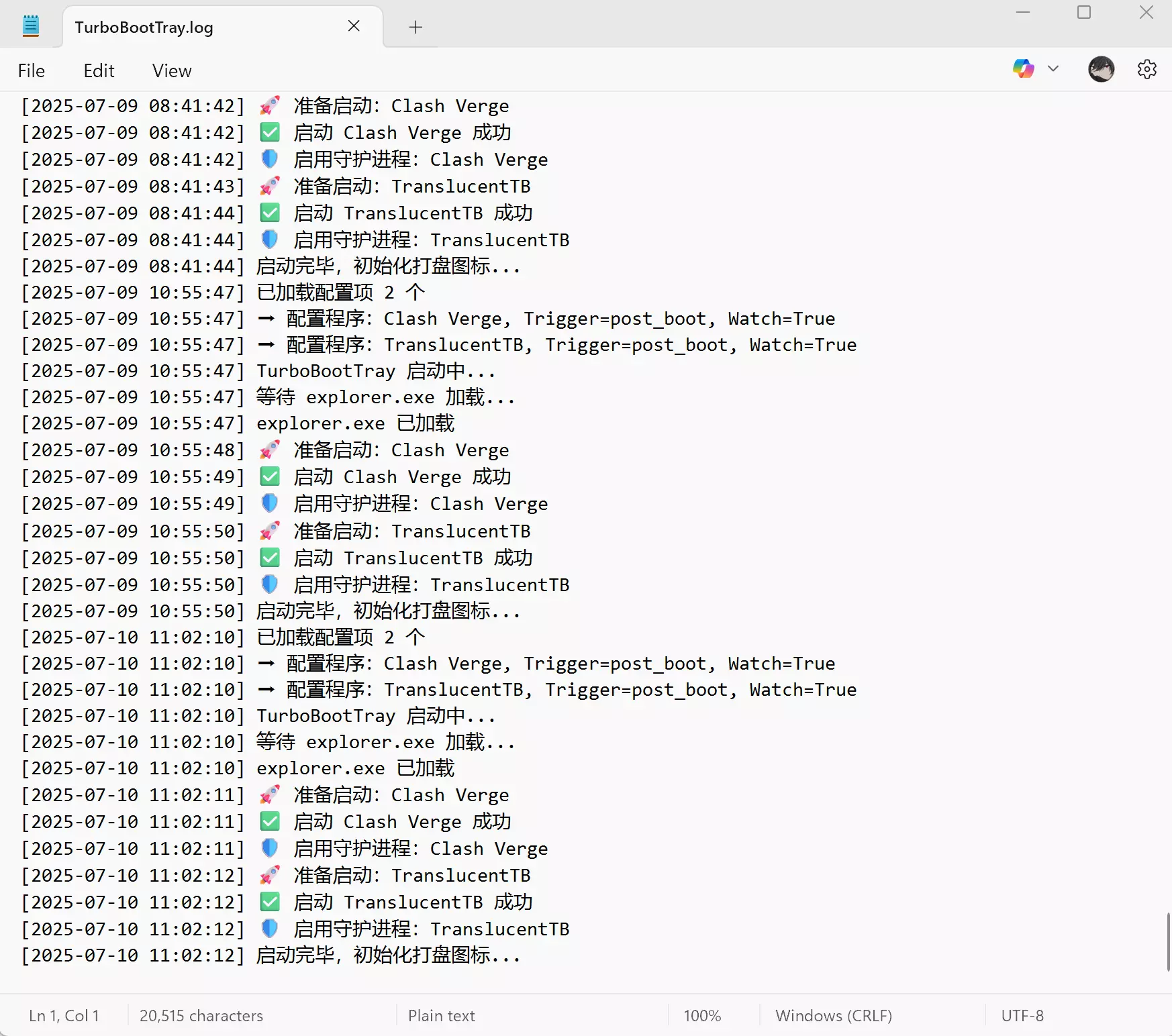Image resolution: width=1172 pixels, height=1036 pixels.
Task: Click green checkmark on 08:41:44 TranslucentTB line
Action: [x=270, y=213]
